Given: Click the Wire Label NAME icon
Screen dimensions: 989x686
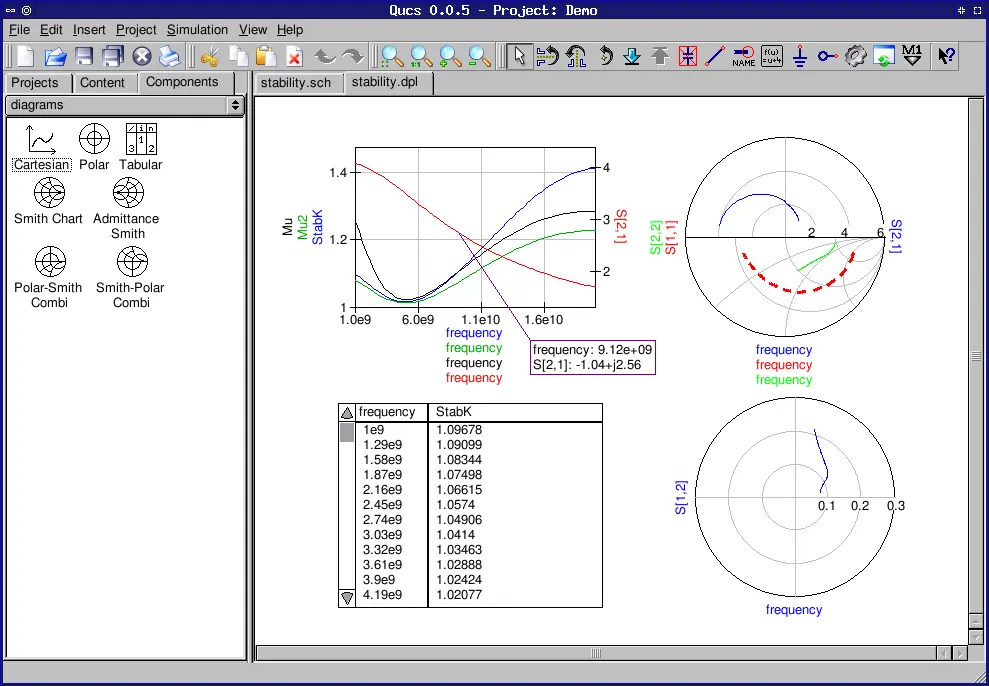Looking at the screenshot, I should pyautogui.click(x=743, y=56).
